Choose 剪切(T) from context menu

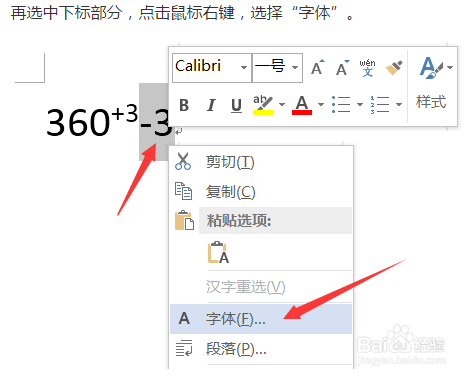261,162
